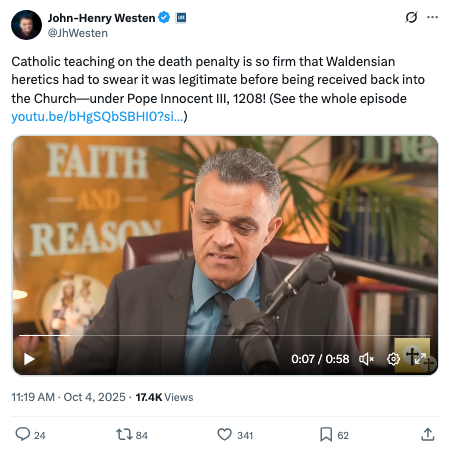Image resolution: width=452 pixels, height=451 pixels.
Task: Click the @JhWesten handle
Action: pyautogui.click(x=78, y=33)
